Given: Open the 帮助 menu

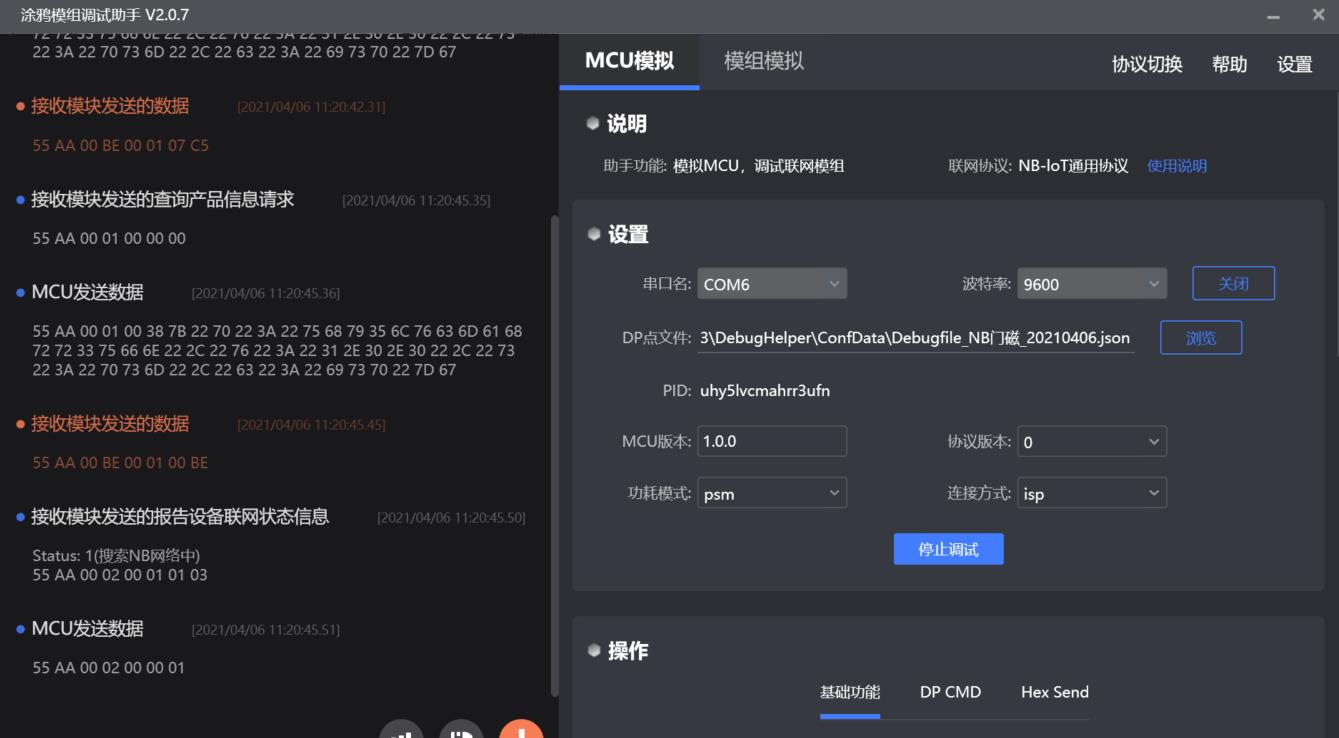Looking at the screenshot, I should click(x=1229, y=64).
